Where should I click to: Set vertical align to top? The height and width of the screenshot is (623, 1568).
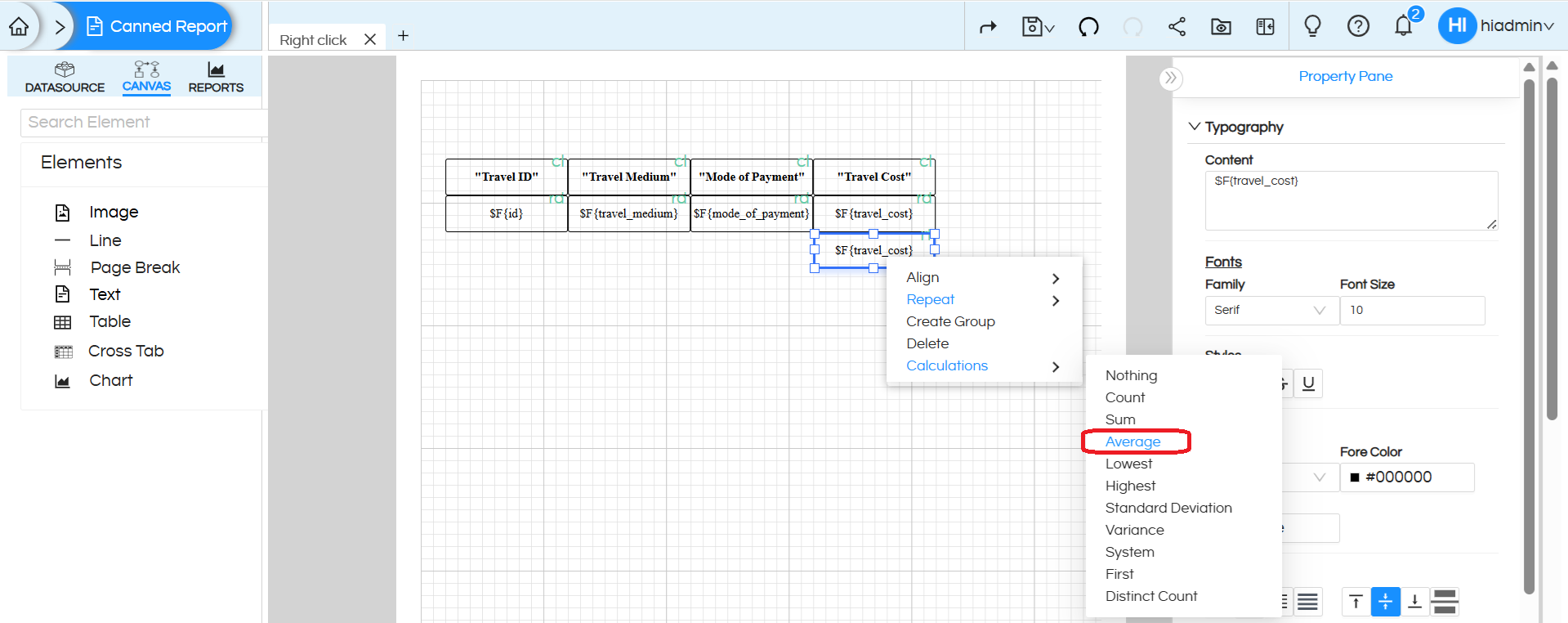pyautogui.click(x=1356, y=603)
